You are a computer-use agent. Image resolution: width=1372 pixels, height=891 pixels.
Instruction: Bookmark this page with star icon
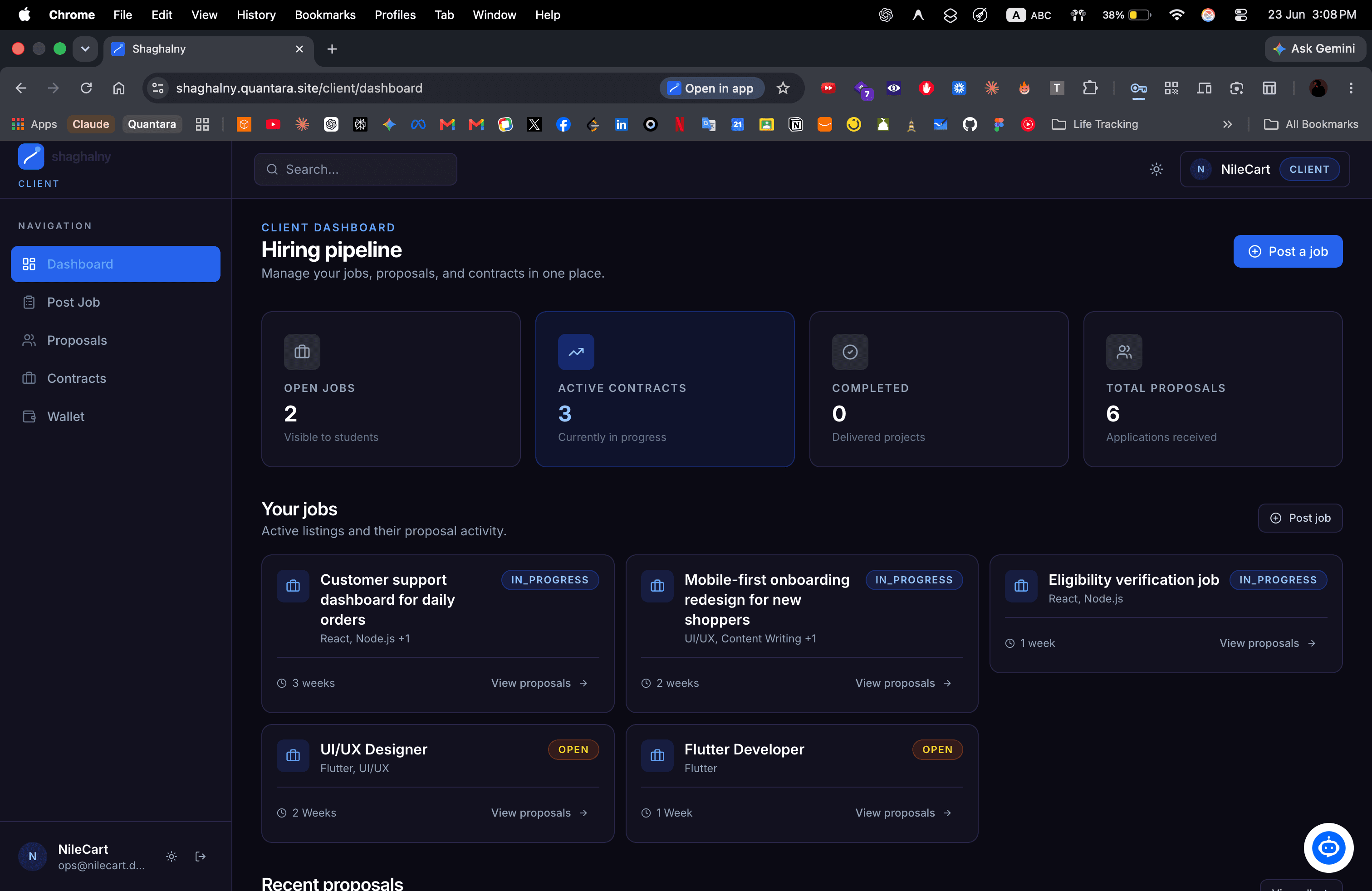click(x=782, y=88)
